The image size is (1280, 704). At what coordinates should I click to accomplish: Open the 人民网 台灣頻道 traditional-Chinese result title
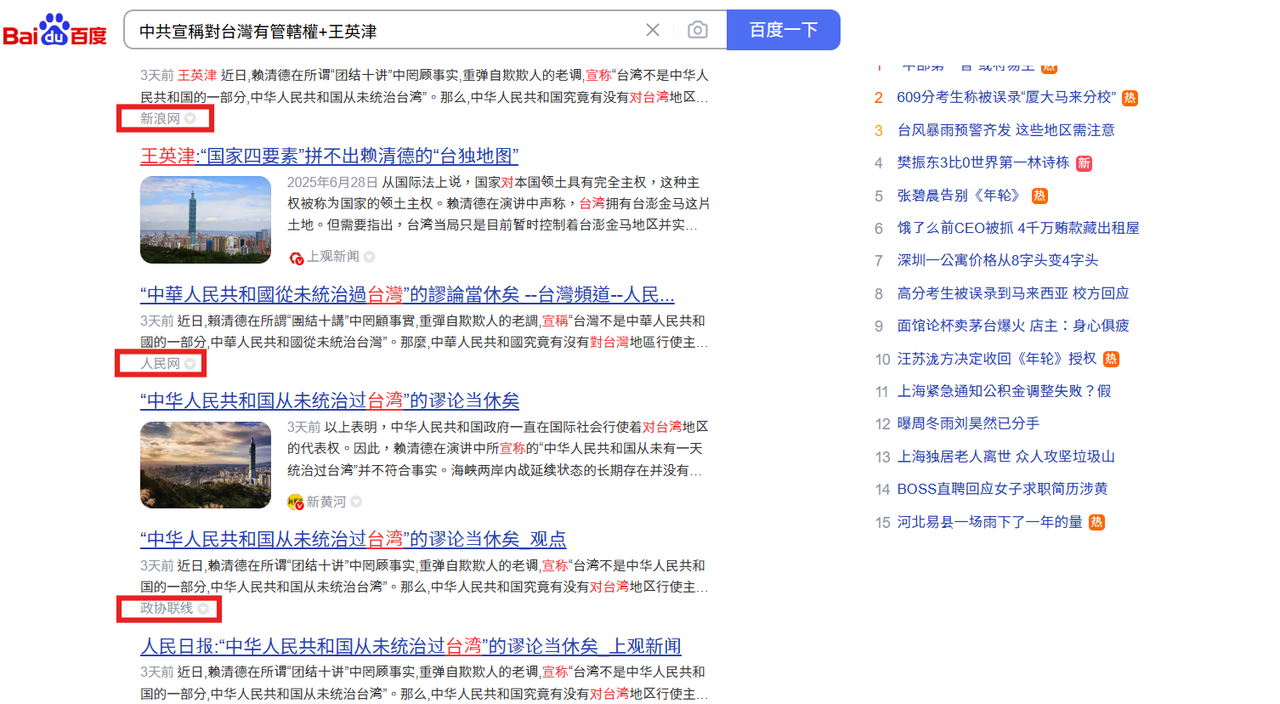407,295
